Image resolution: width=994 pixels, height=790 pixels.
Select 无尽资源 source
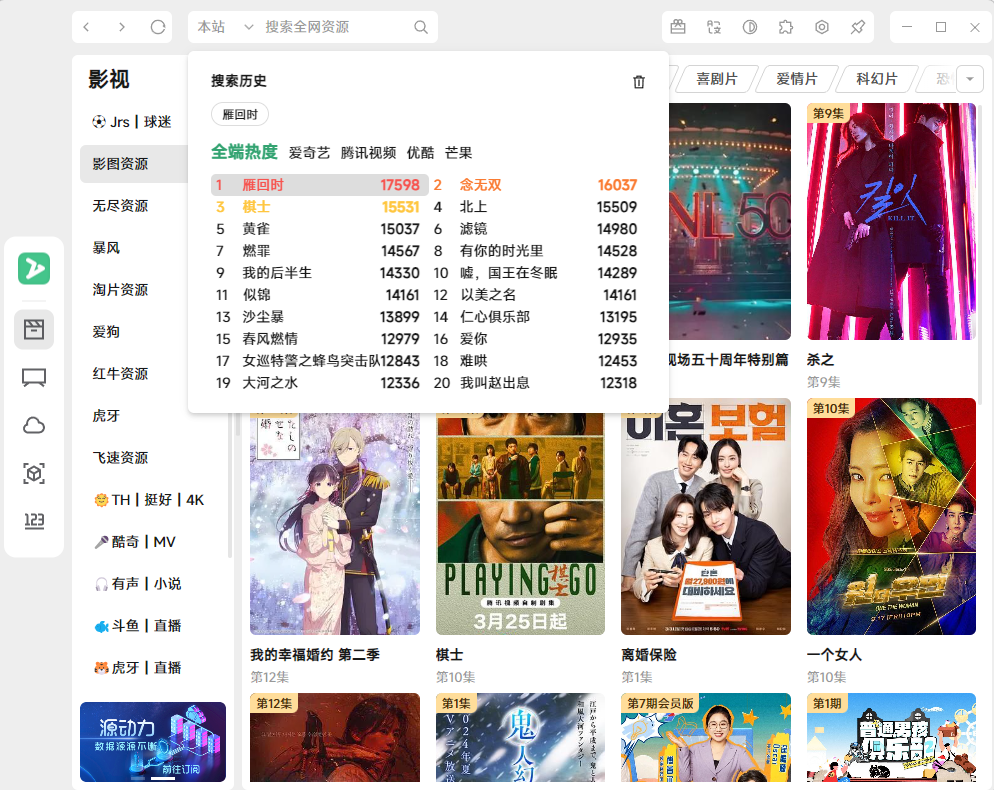(134, 205)
